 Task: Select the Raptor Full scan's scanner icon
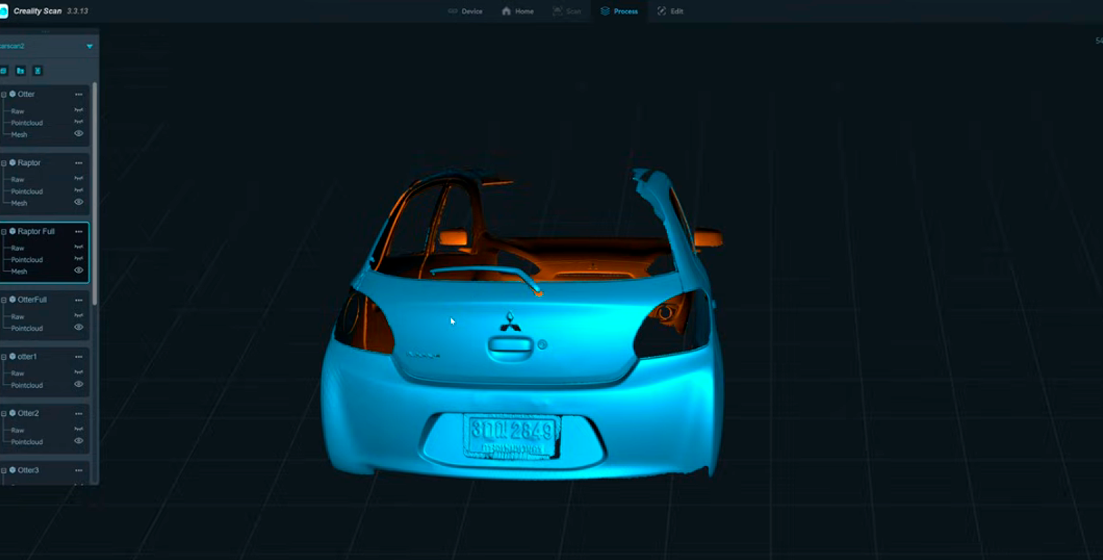[13, 231]
